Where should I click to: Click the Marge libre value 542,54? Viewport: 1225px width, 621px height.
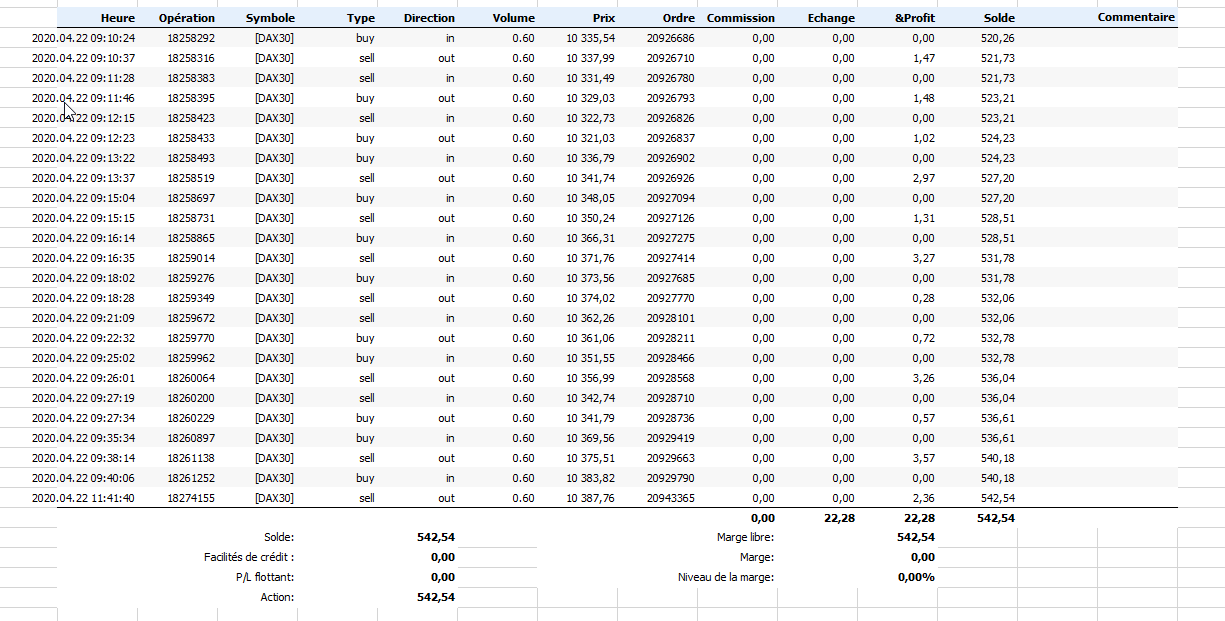[916, 537]
